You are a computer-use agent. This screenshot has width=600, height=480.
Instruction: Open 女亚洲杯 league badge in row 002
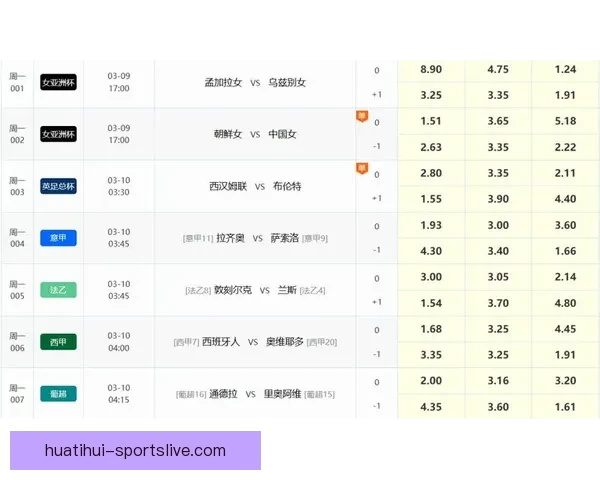pyautogui.click(x=58, y=134)
